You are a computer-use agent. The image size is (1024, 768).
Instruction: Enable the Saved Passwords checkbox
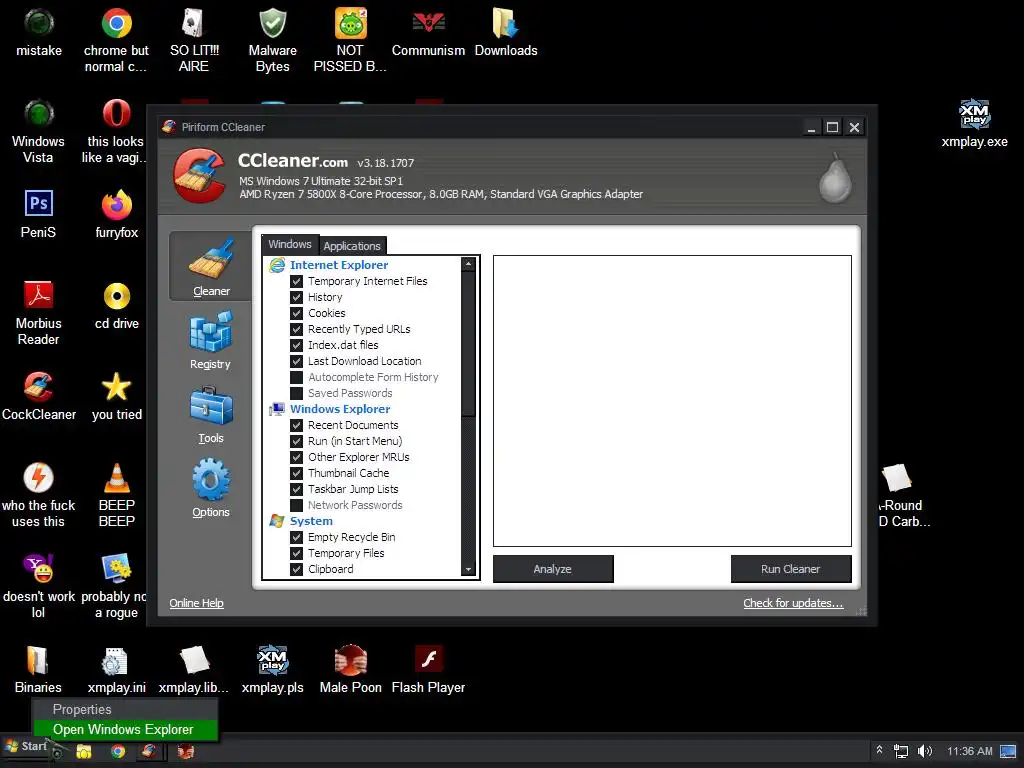pos(296,393)
